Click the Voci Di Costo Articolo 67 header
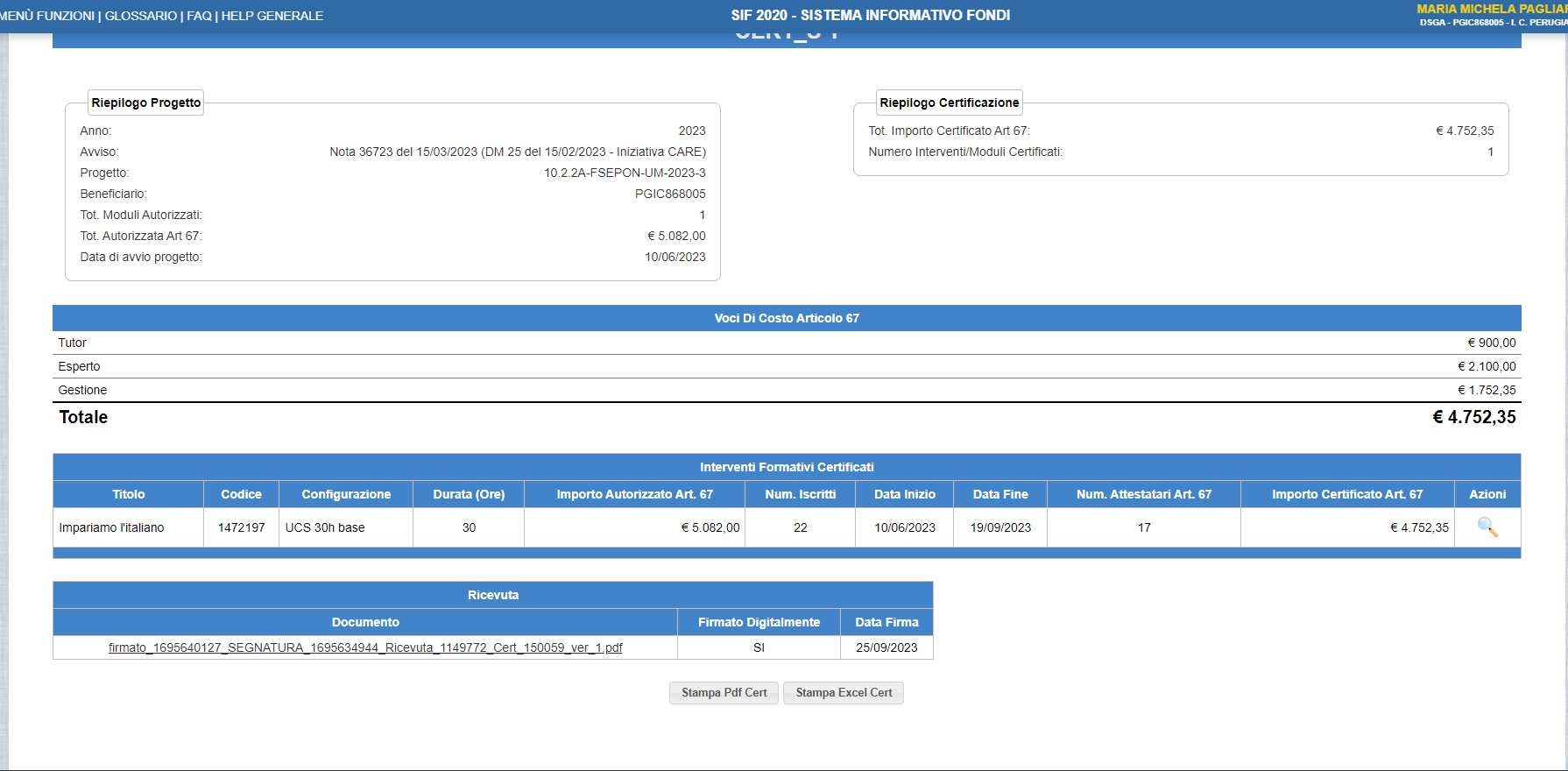 pyautogui.click(x=786, y=318)
